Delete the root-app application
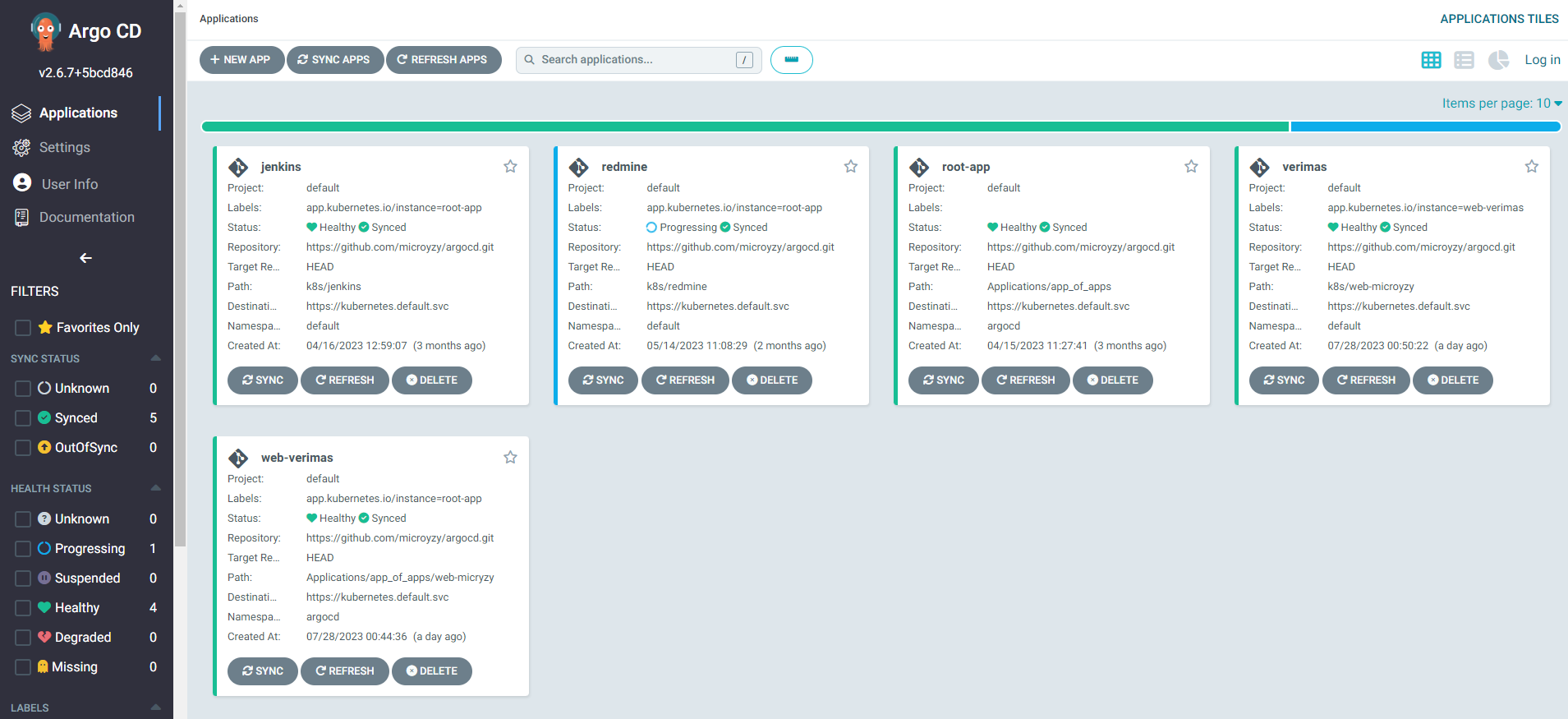This screenshot has width=1568, height=719. (1112, 380)
